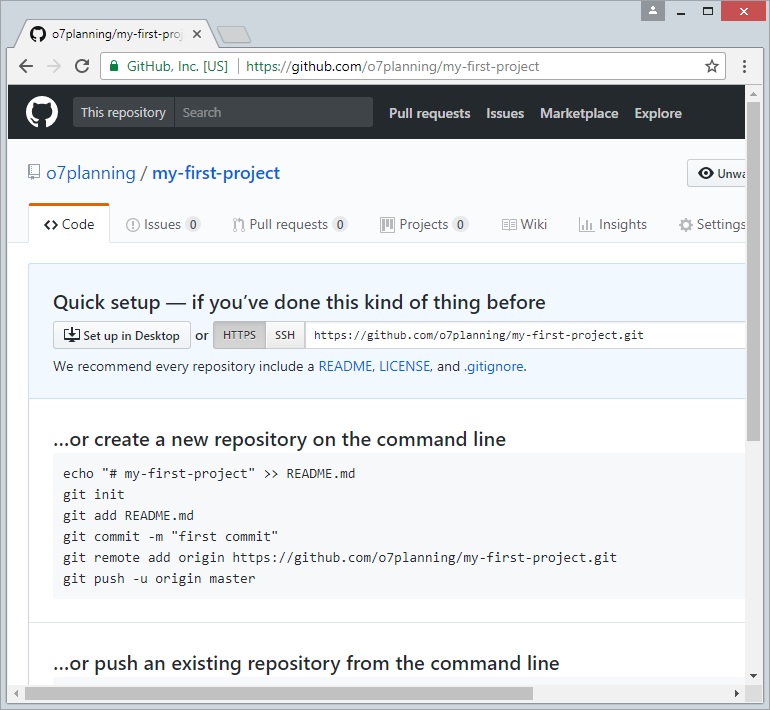
Task: Click the GitHub favicon on the browser tab
Action: 38,34
